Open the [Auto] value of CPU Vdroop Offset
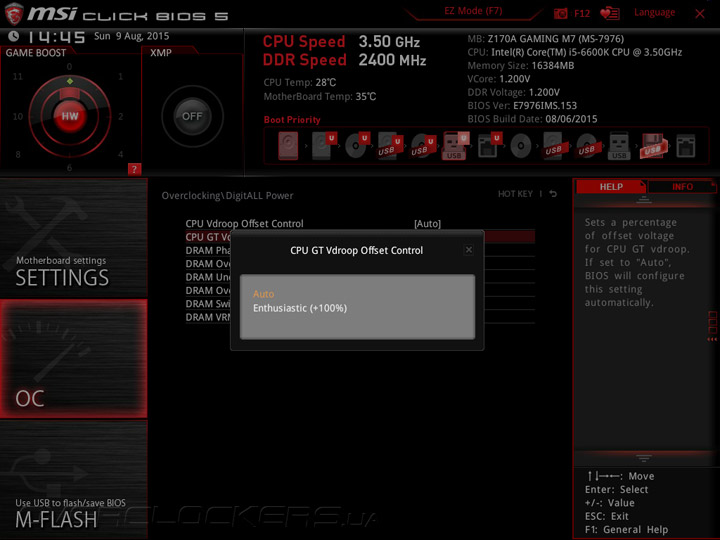This screenshot has width=720, height=540. 428,224
